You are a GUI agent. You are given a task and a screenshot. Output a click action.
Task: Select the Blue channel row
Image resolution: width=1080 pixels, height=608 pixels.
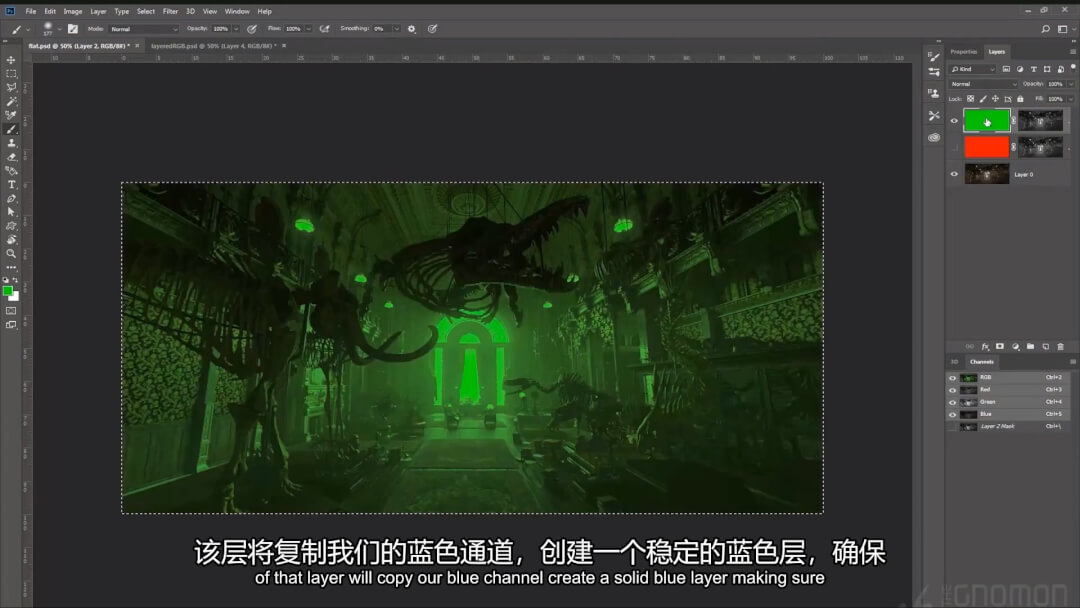tap(1008, 415)
